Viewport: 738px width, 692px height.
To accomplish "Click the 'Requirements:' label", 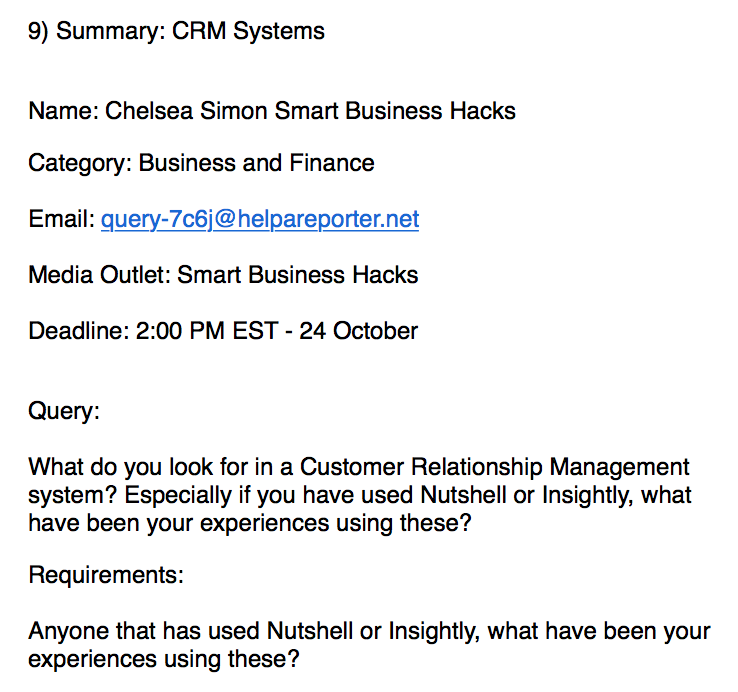I will click(106, 575).
